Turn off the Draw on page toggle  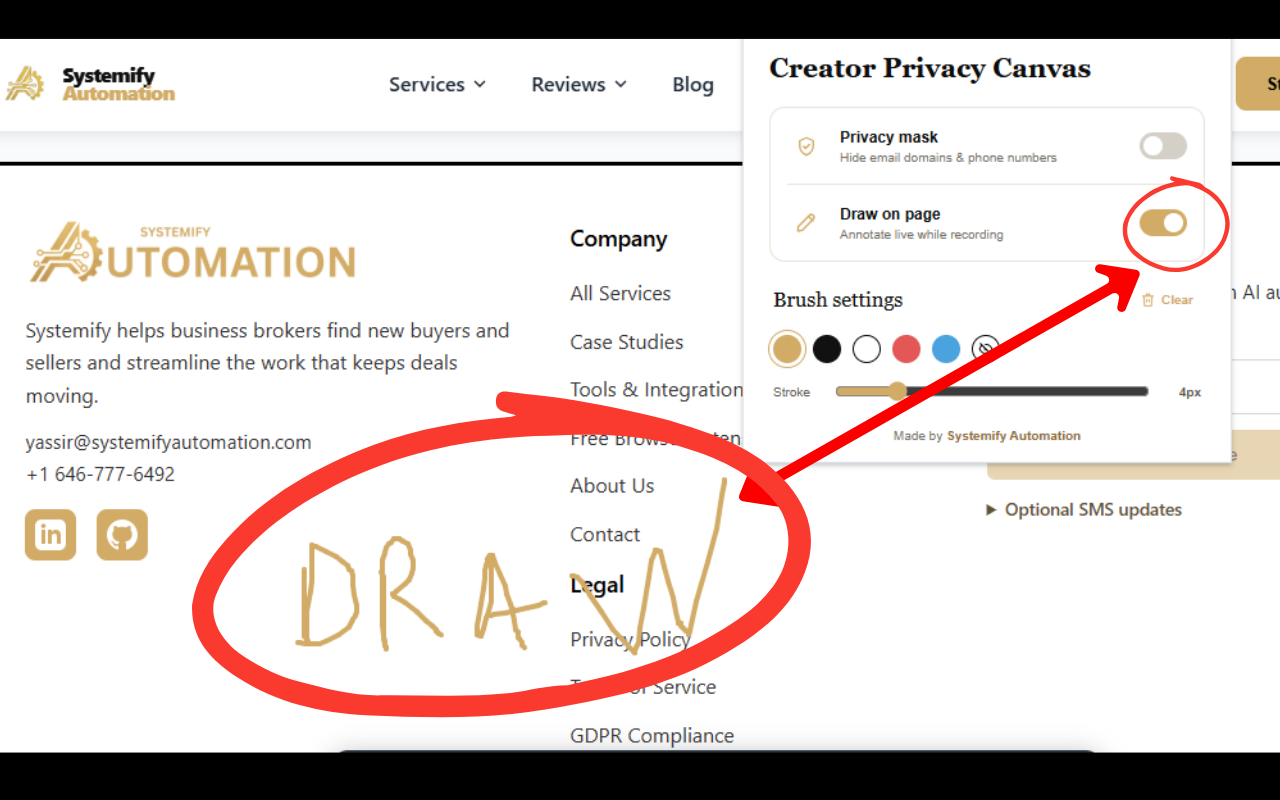click(x=1163, y=223)
